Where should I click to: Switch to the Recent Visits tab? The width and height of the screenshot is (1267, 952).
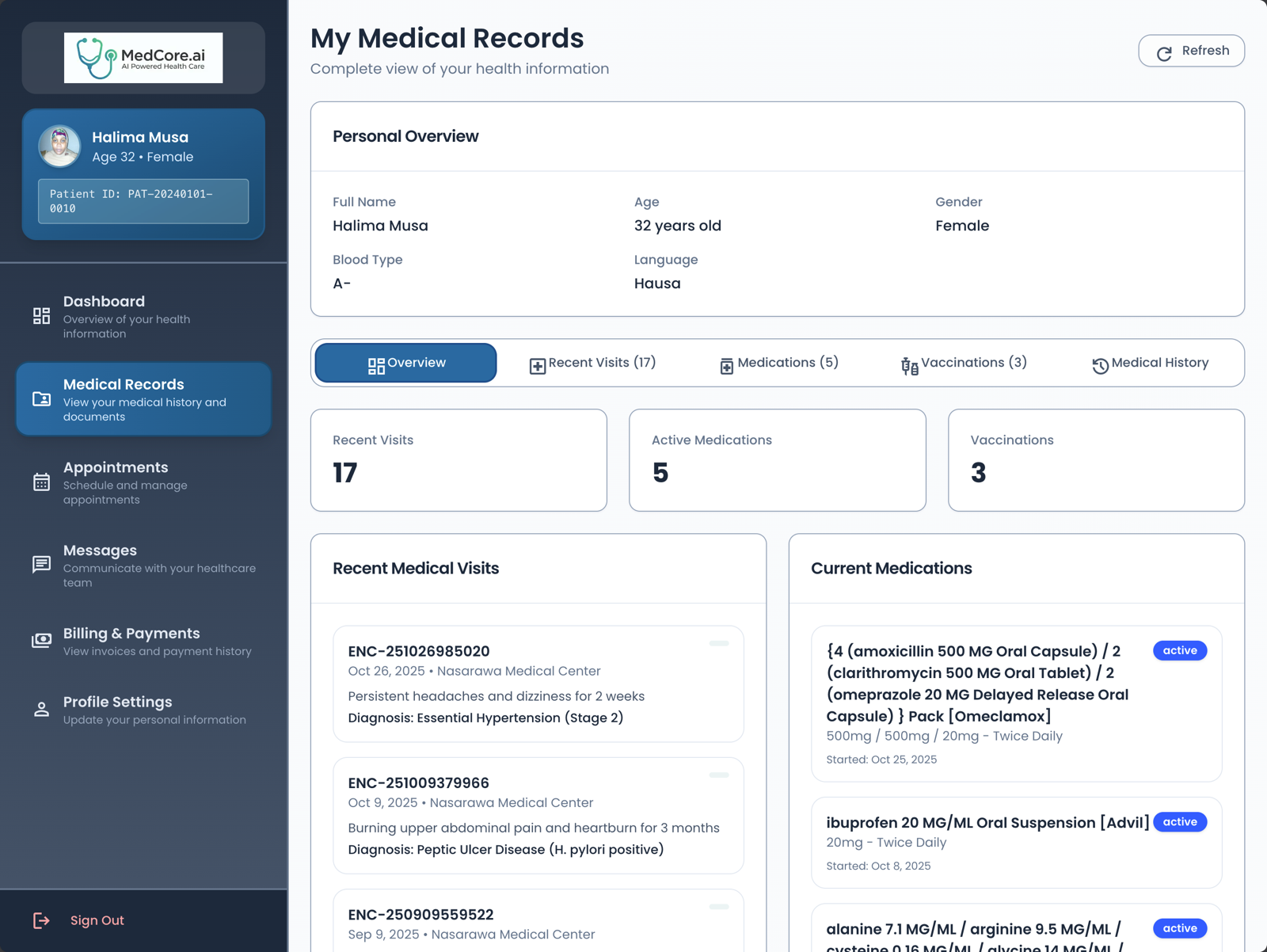tap(592, 363)
